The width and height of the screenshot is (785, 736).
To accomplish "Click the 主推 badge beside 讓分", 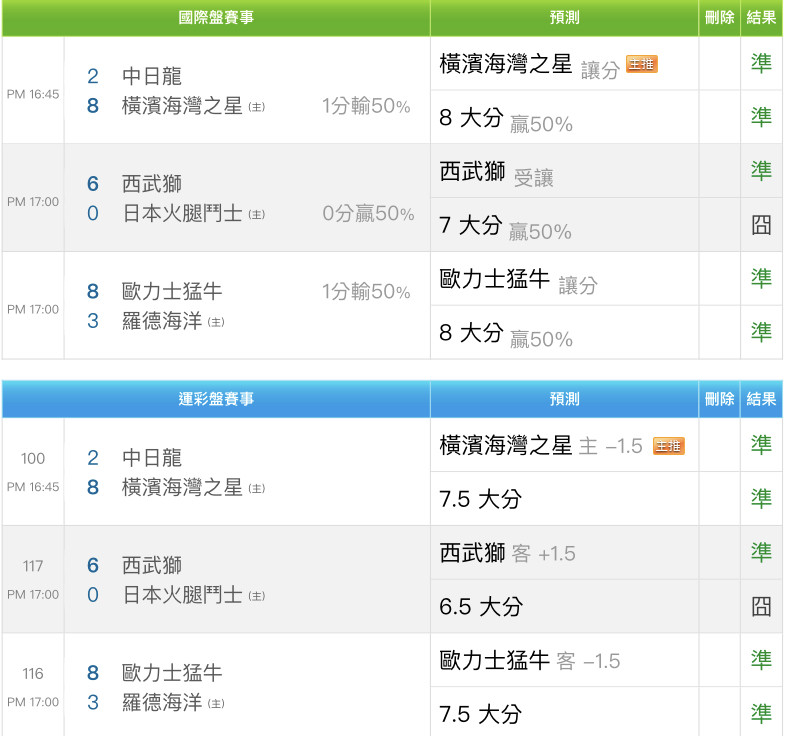I will [642, 64].
